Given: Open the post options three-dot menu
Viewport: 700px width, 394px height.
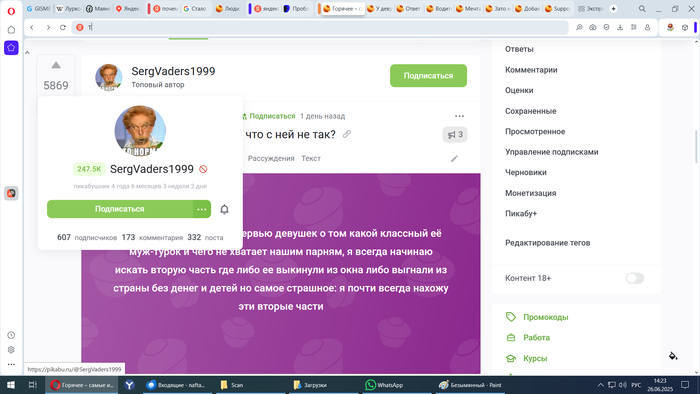Looking at the screenshot, I should (459, 116).
